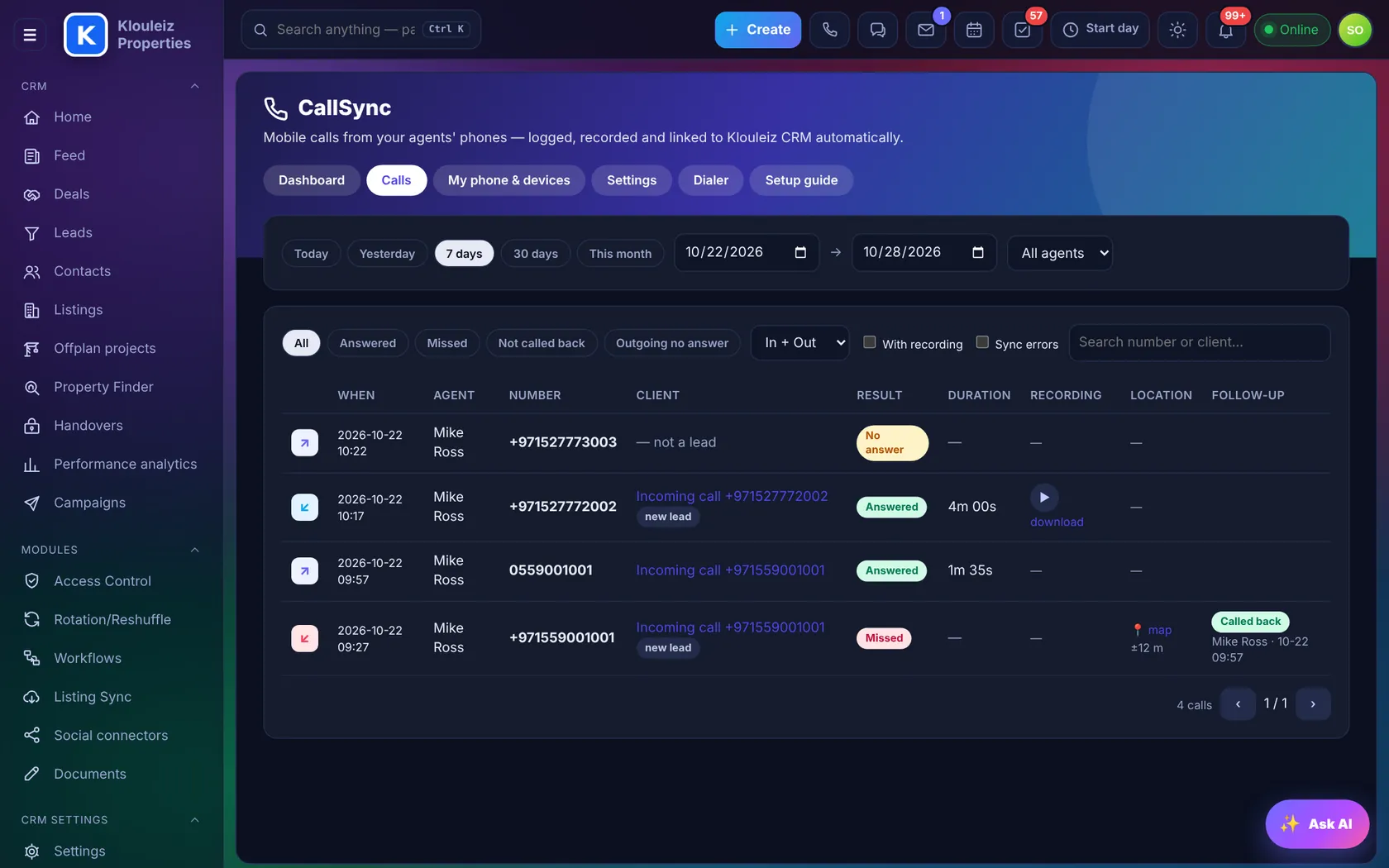The height and width of the screenshot is (868, 1389).
Task: Click the Property Finder icon
Action: [31, 388]
